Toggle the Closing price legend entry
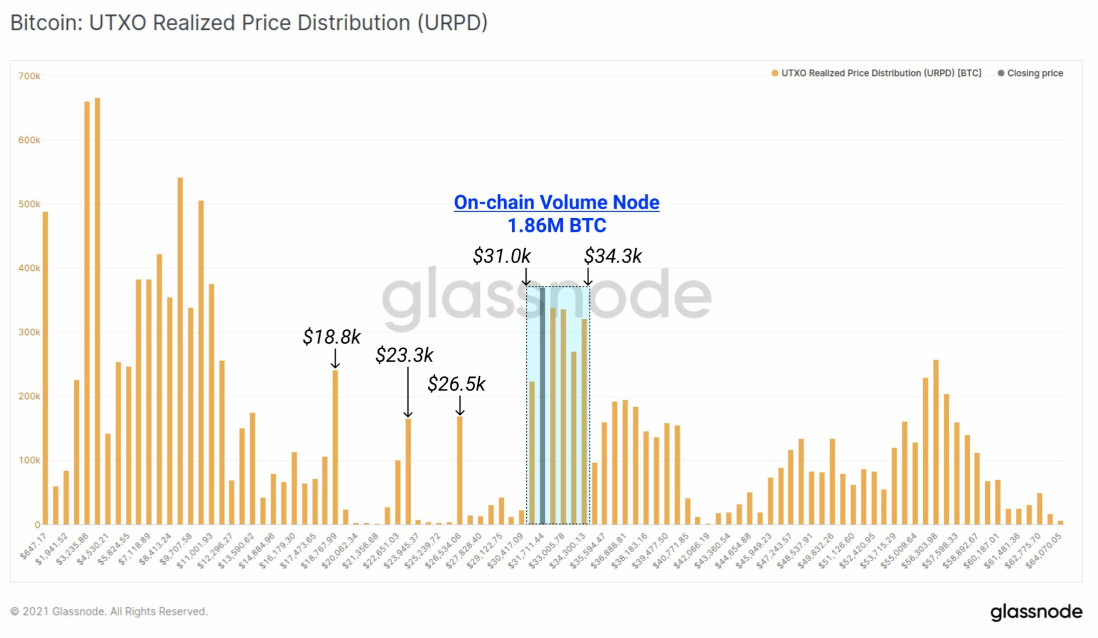This screenshot has width=1098, height=638. (x=1030, y=74)
